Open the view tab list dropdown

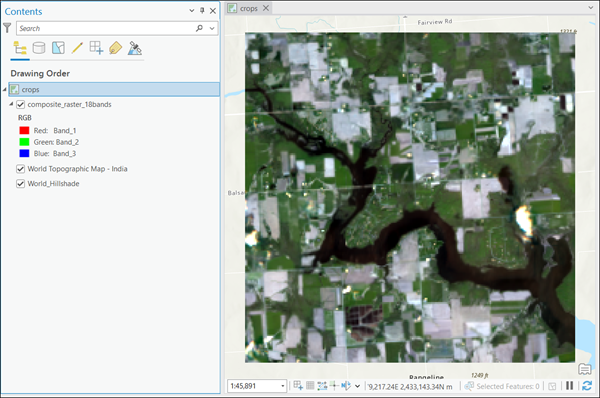pos(591,7)
